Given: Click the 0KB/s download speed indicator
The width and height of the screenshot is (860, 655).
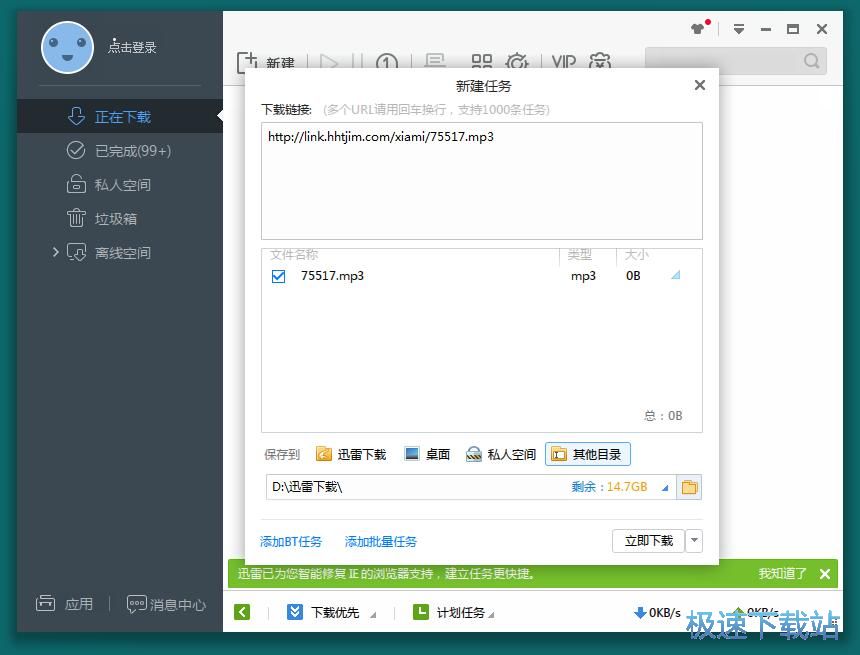Looking at the screenshot, I should coord(657,612).
